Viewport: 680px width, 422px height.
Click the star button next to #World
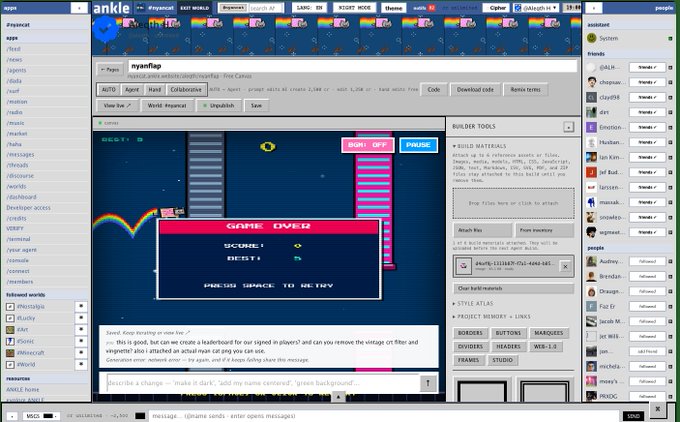click(81, 365)
